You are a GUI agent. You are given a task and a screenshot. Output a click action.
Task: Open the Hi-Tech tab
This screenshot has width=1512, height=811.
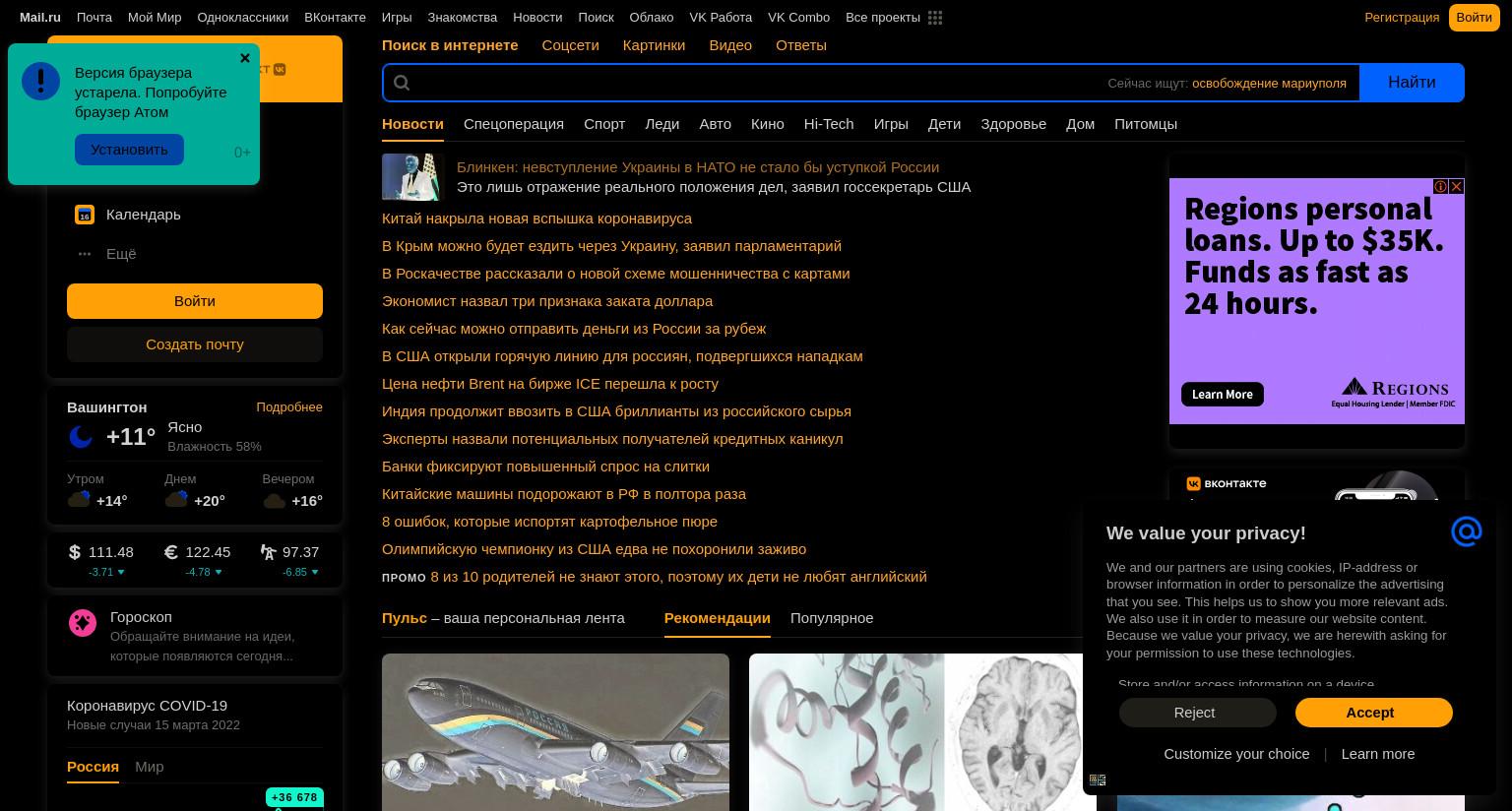click(829, 124)
